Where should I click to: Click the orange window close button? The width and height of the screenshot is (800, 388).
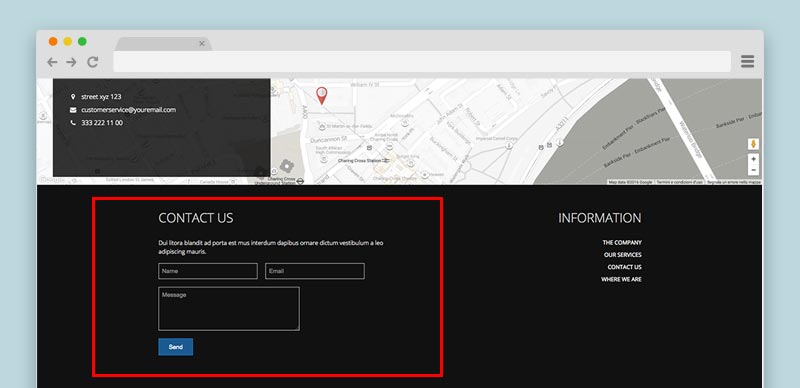(53, 41)
